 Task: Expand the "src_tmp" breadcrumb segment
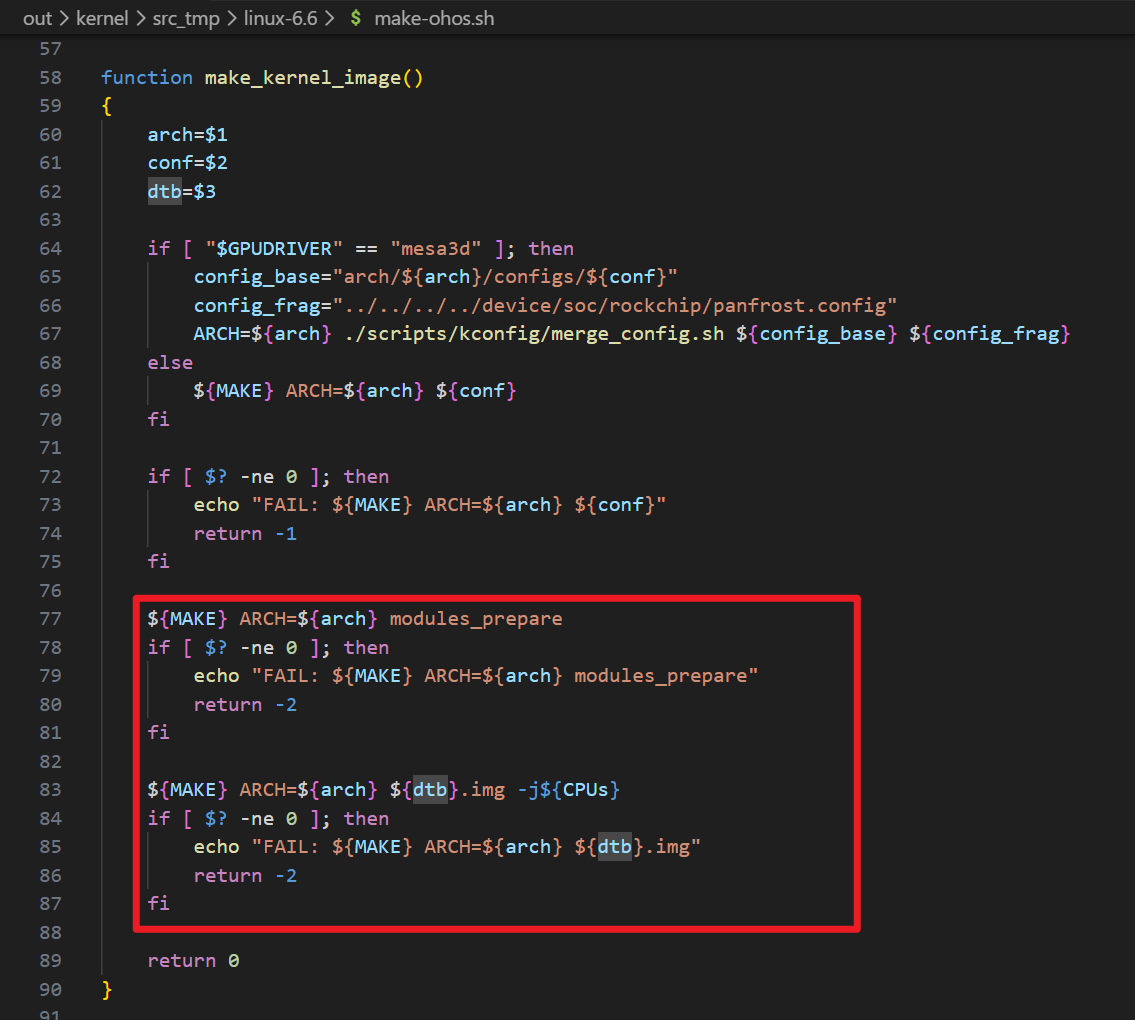(x=186, y=18)
